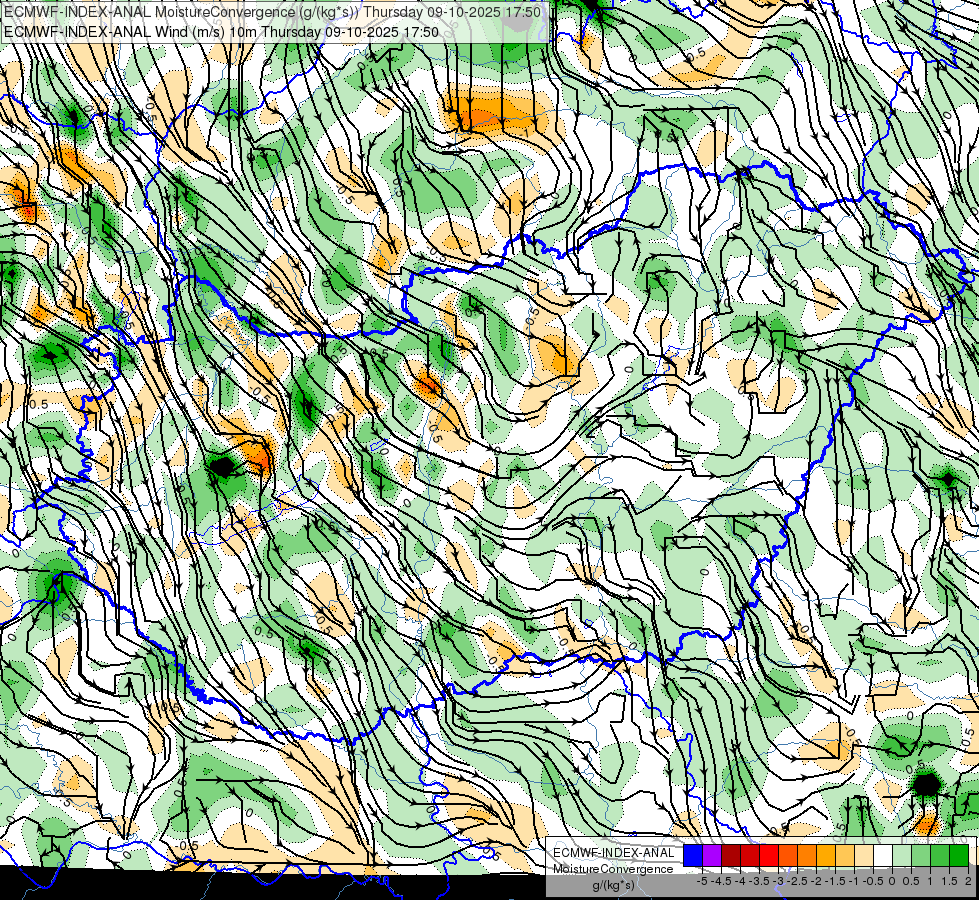
Task: Click the -4.5 tick label in legend
Action: point(722,881)
